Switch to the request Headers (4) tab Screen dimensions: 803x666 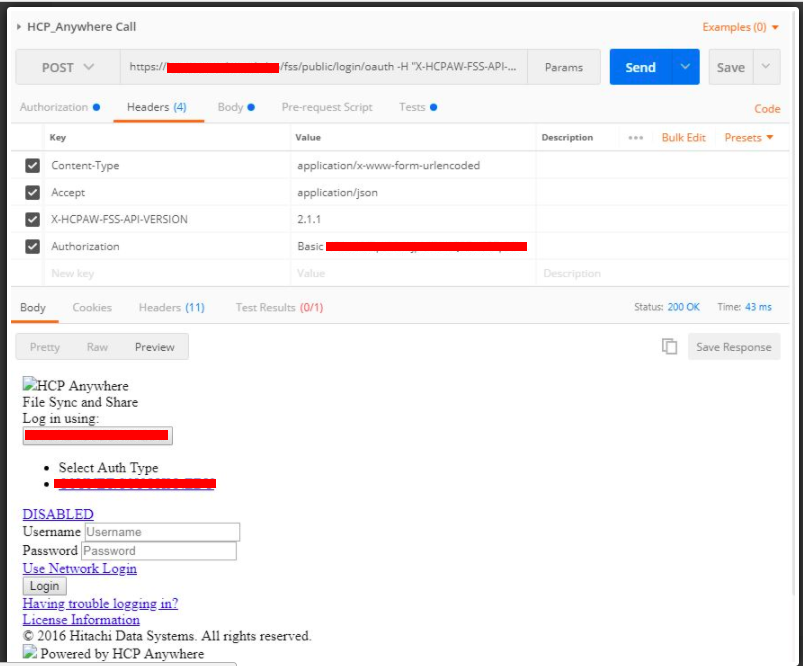[x=157, y=107]
